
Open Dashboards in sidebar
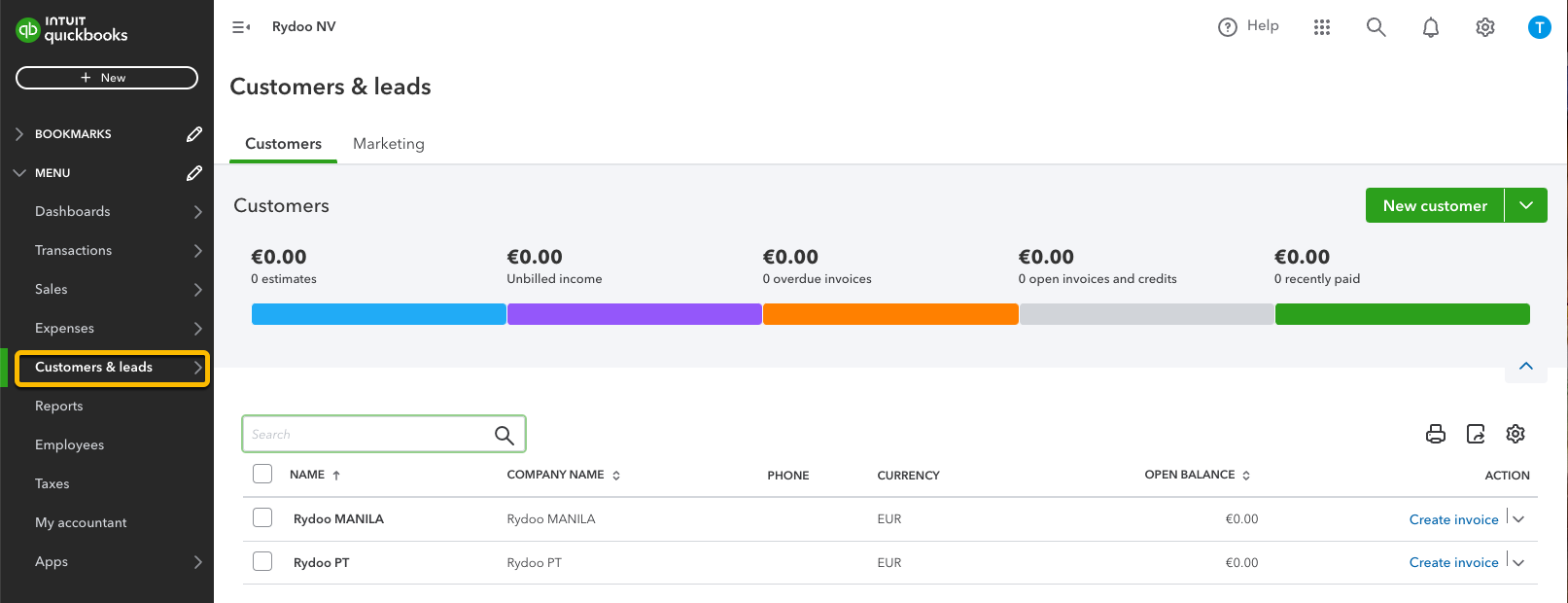73,212
